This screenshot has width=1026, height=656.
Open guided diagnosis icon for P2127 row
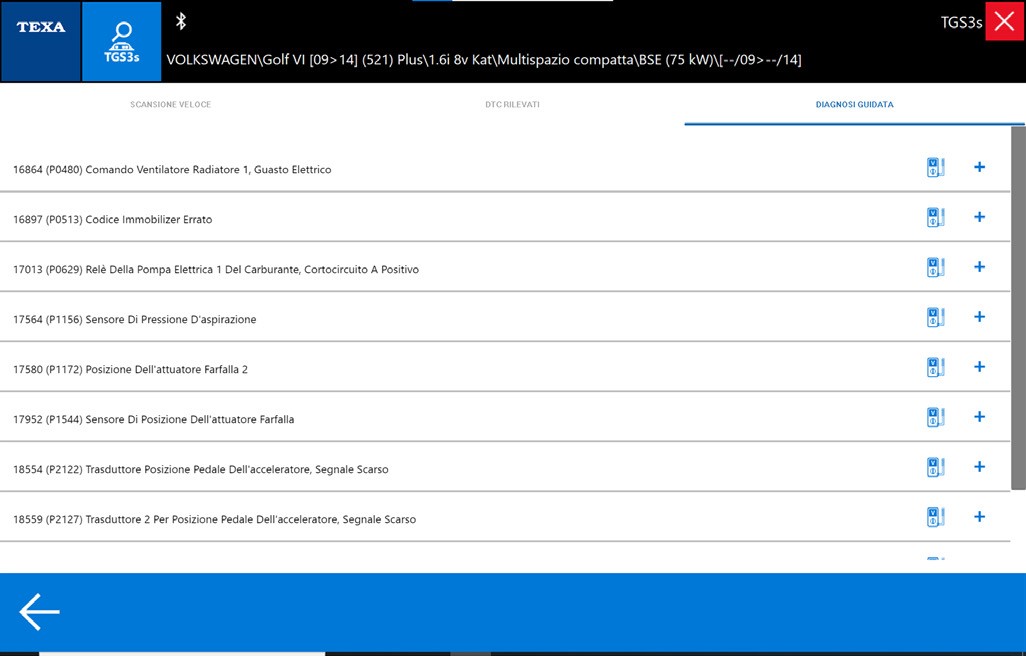coord(936,517)
